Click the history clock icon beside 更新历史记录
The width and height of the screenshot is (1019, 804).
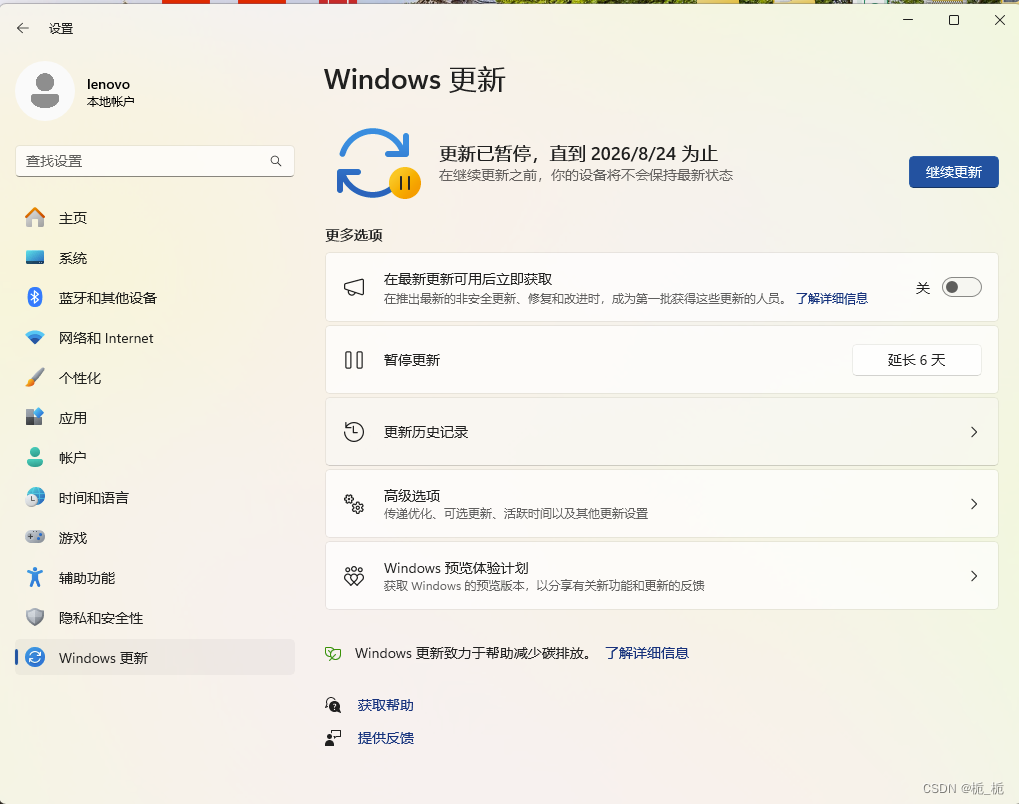[354, 432]
